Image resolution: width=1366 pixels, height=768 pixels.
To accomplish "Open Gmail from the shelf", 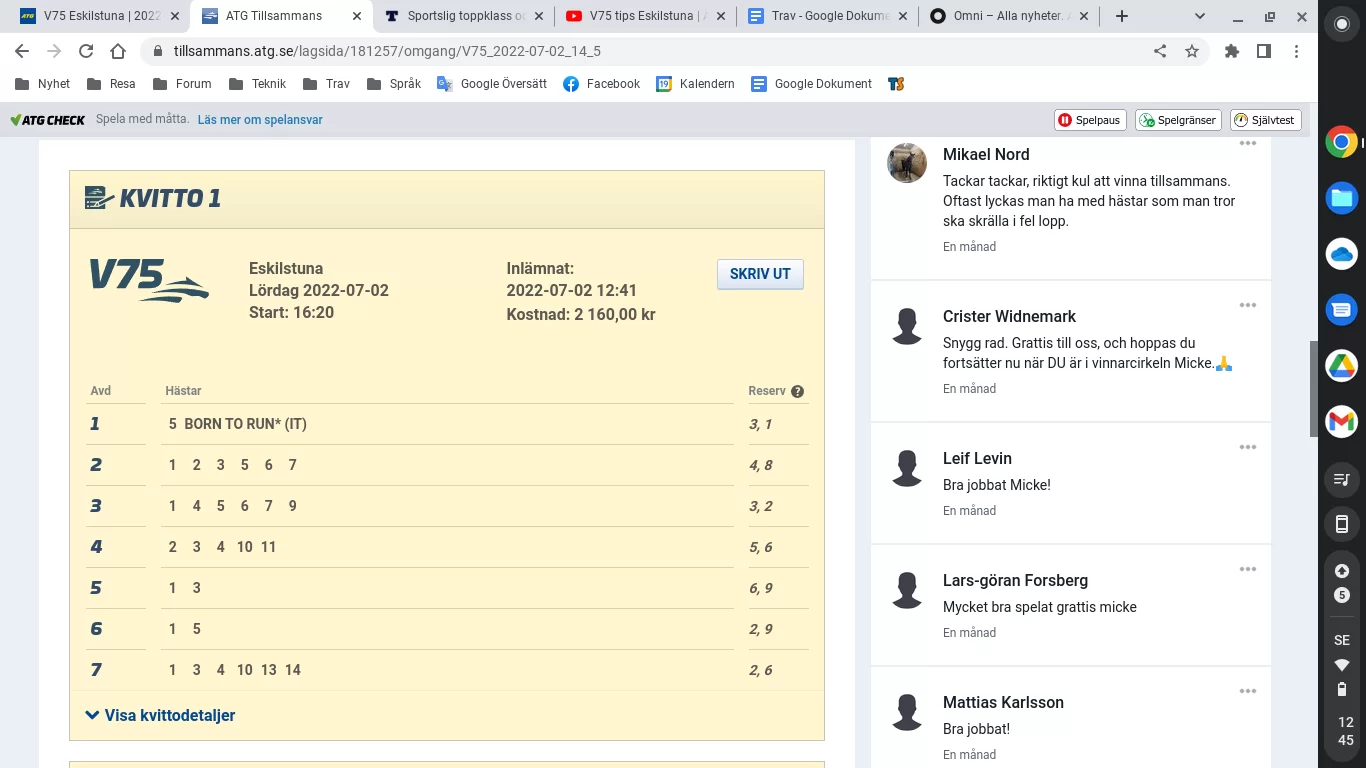I will 1341,421.
